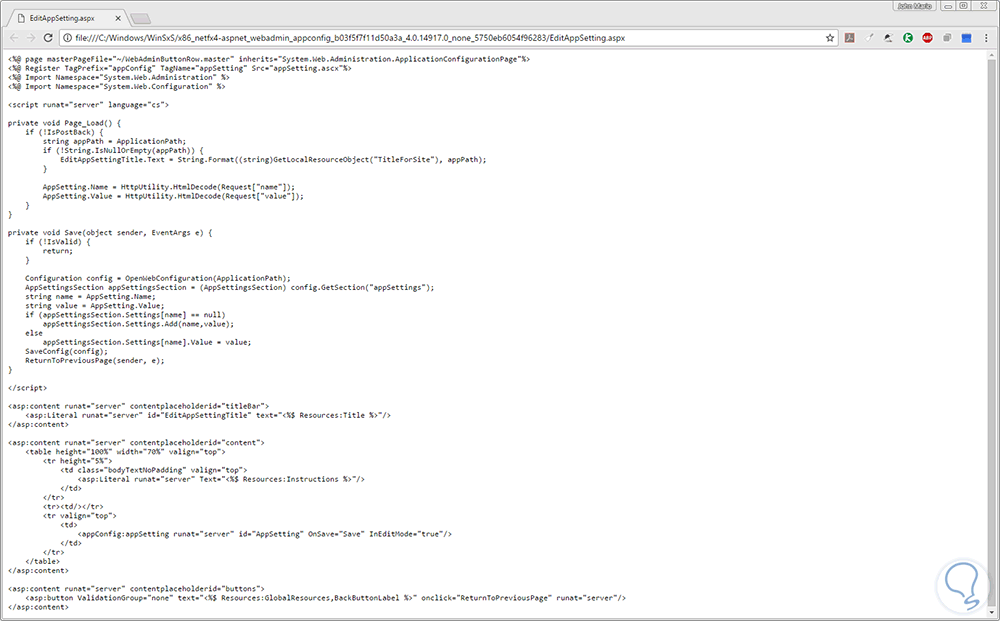Bookmark this page with the star icon
This screenshot has width=1000, height=621.
click(x=830, y=38)
